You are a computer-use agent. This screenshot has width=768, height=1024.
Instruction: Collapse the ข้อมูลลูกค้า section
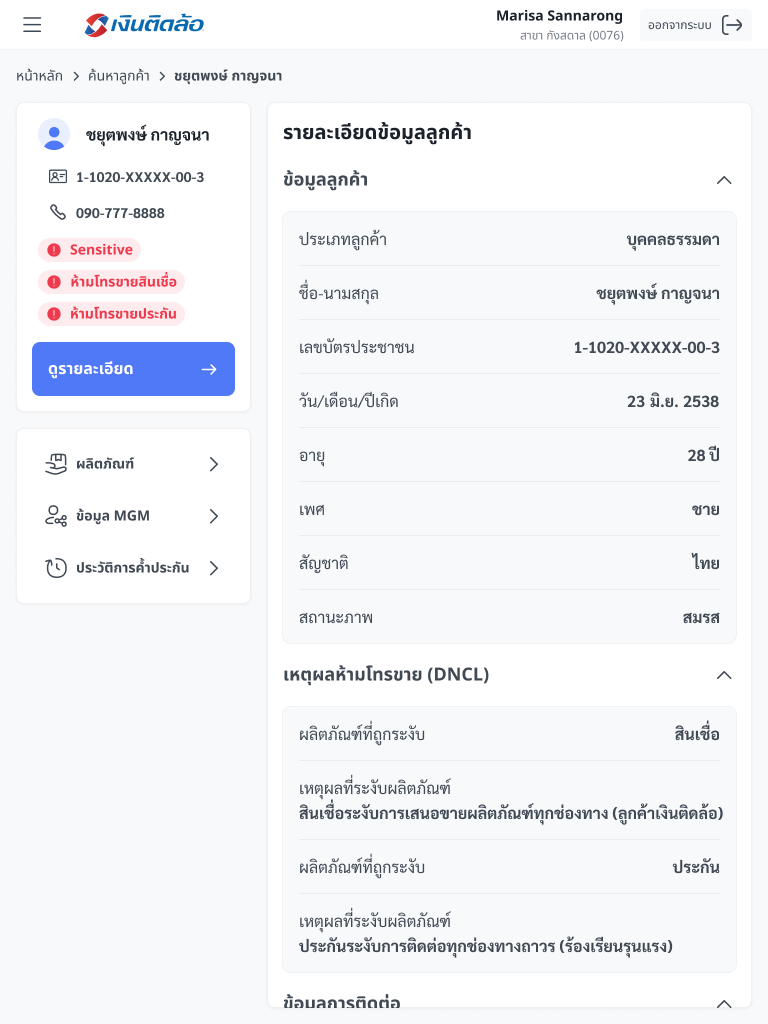724,180
